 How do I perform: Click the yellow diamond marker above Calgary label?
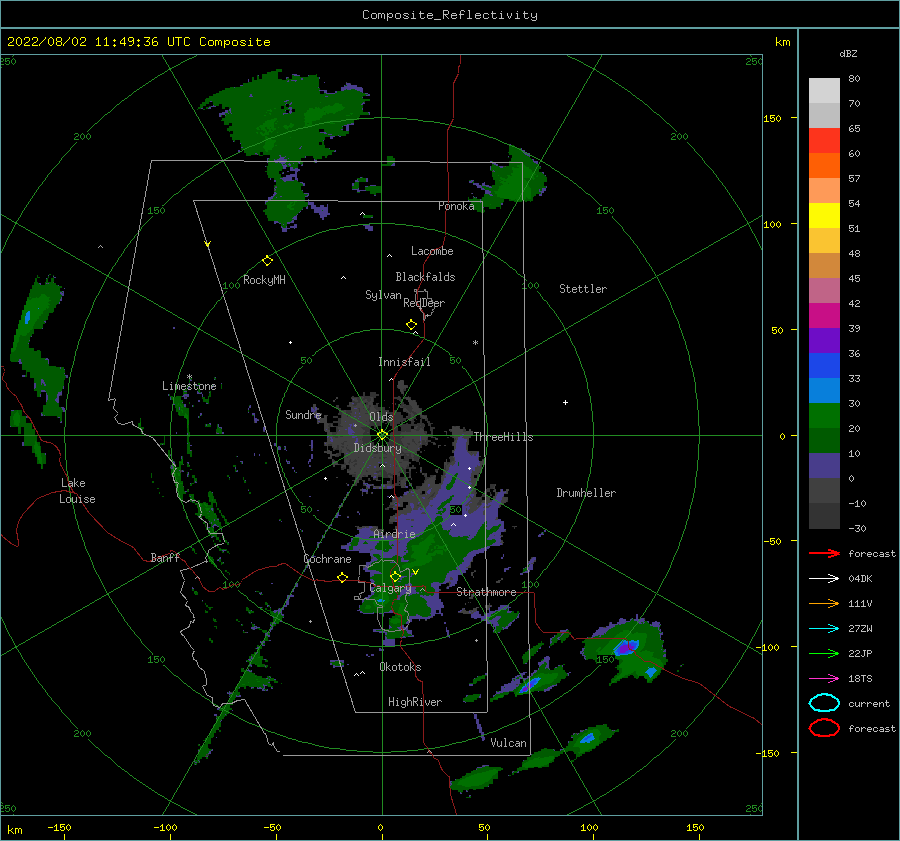pyautogui.click(x=395, y=576)
